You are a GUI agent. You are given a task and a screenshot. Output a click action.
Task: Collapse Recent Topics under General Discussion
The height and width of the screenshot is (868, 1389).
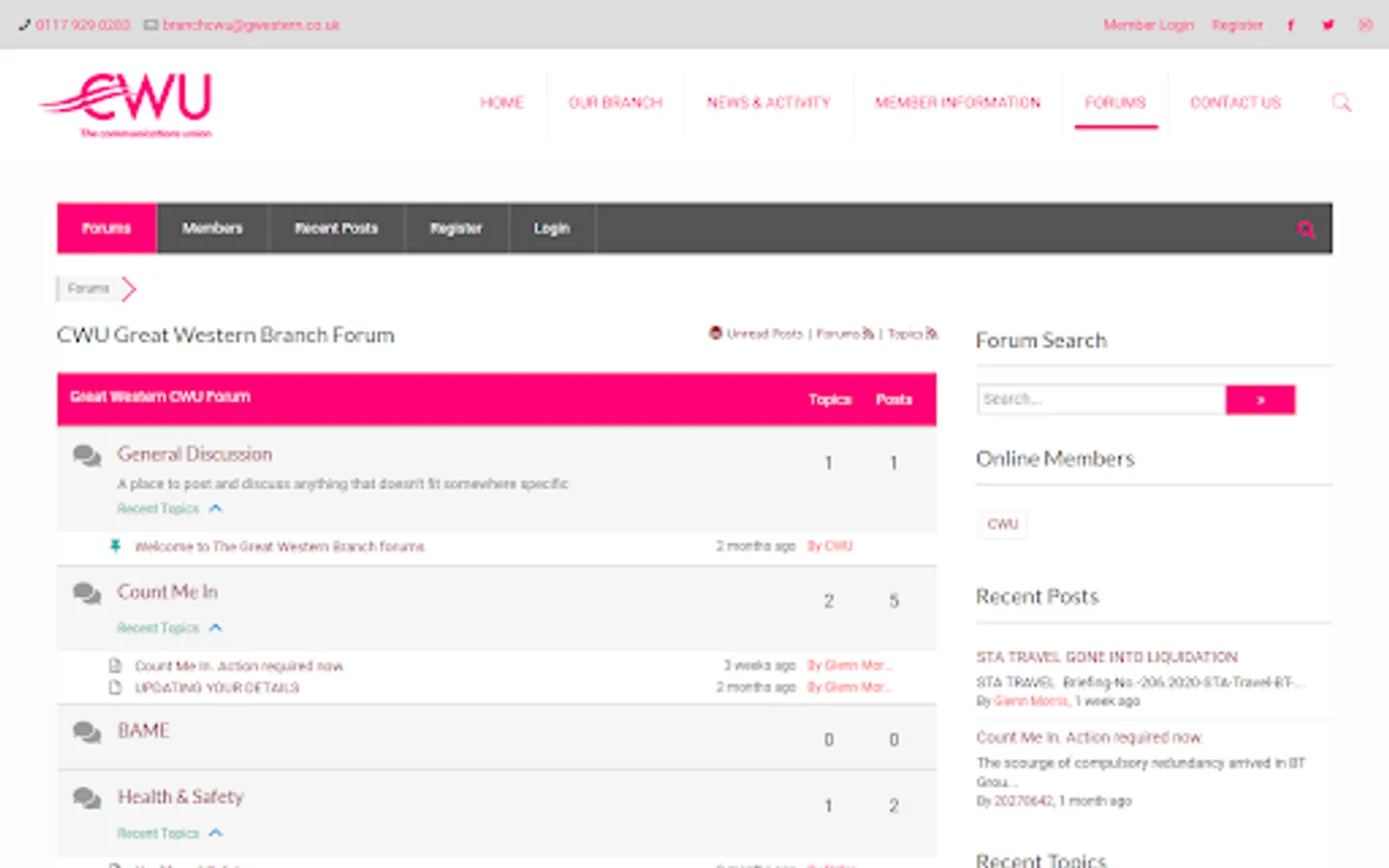pos(215,508)
